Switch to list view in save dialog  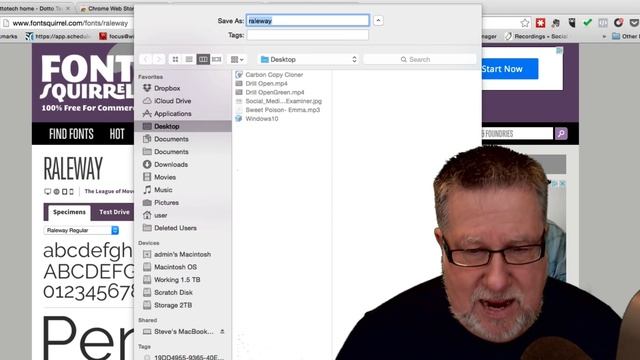coord(189,60)
